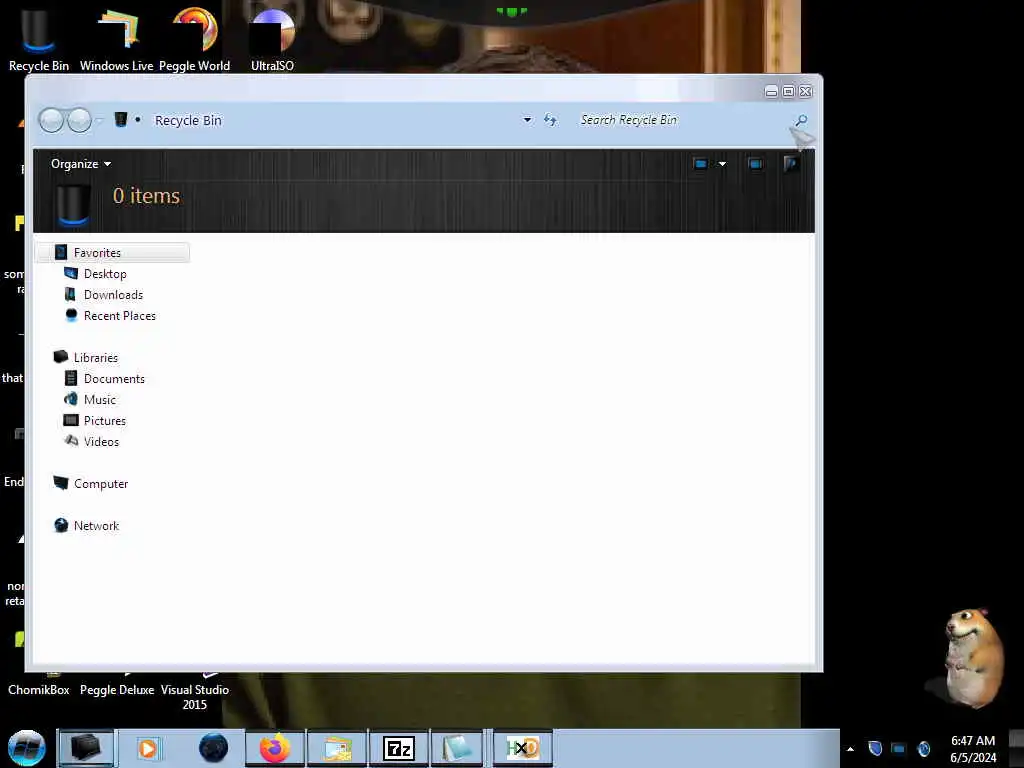Screen dimensions: 1024x768
Task: Open Recent Places in Favorites
Action: coord(120,315)
